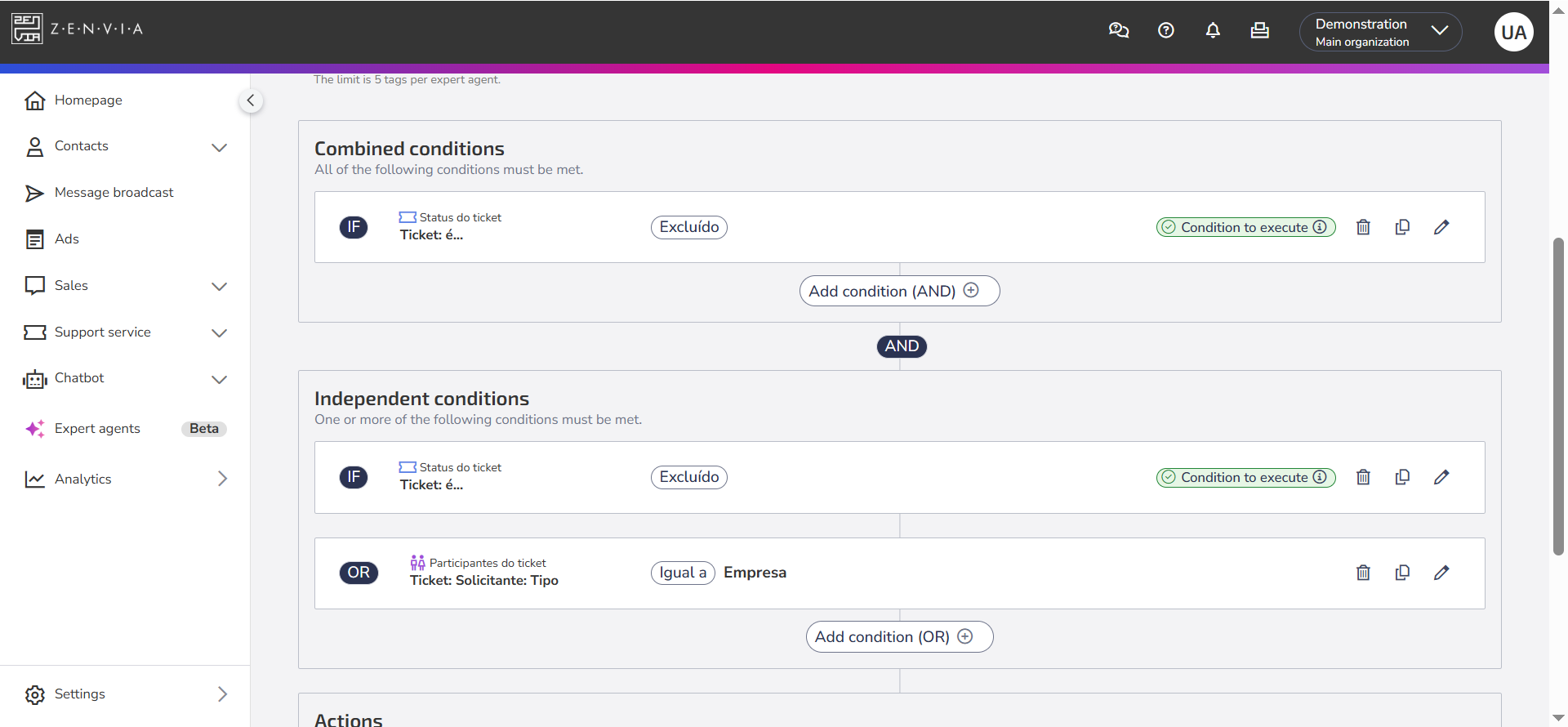This screenshot has height=727, width=1568.
Task: Open Sales menu item
Action: pyautogui.click(x=71, y=285)
